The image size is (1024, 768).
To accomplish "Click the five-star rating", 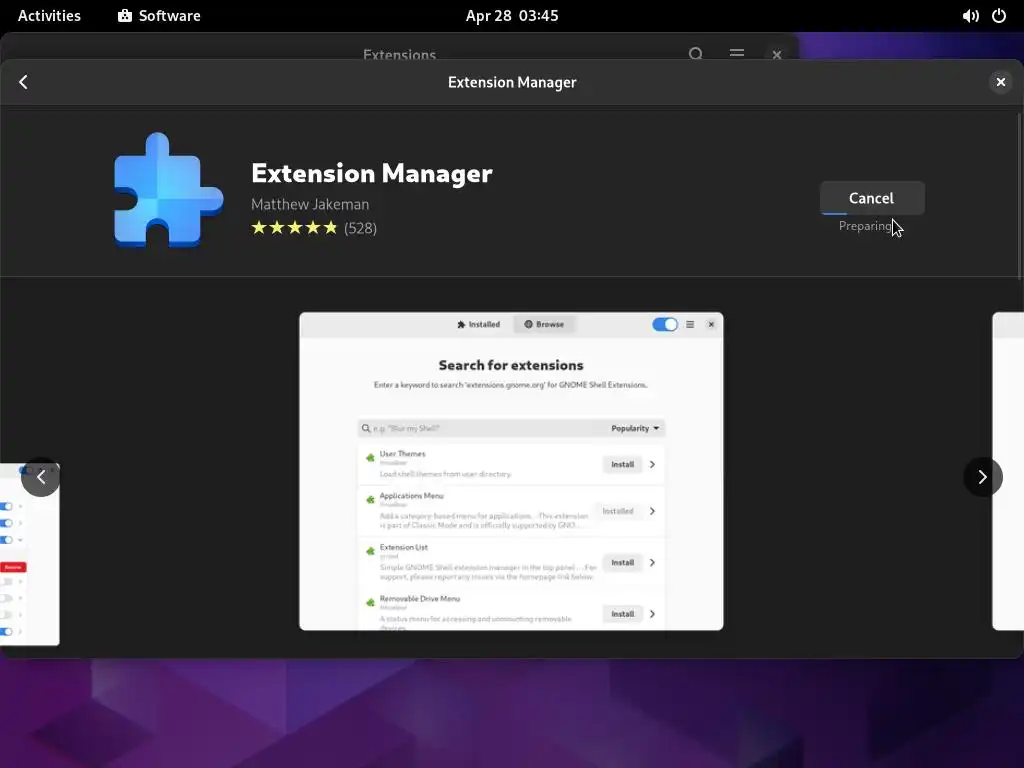I will point(295,228).
